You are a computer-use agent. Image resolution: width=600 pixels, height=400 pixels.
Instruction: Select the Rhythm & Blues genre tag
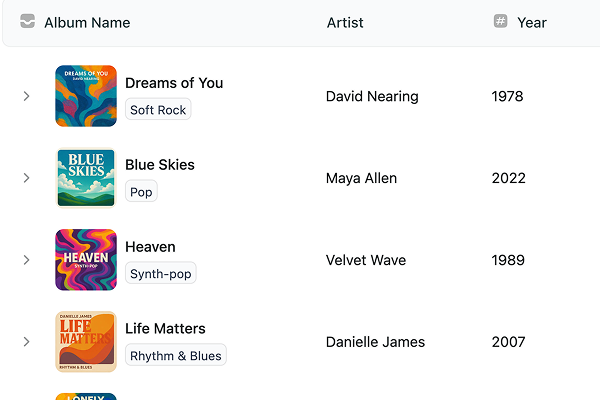tap(176, 355)
